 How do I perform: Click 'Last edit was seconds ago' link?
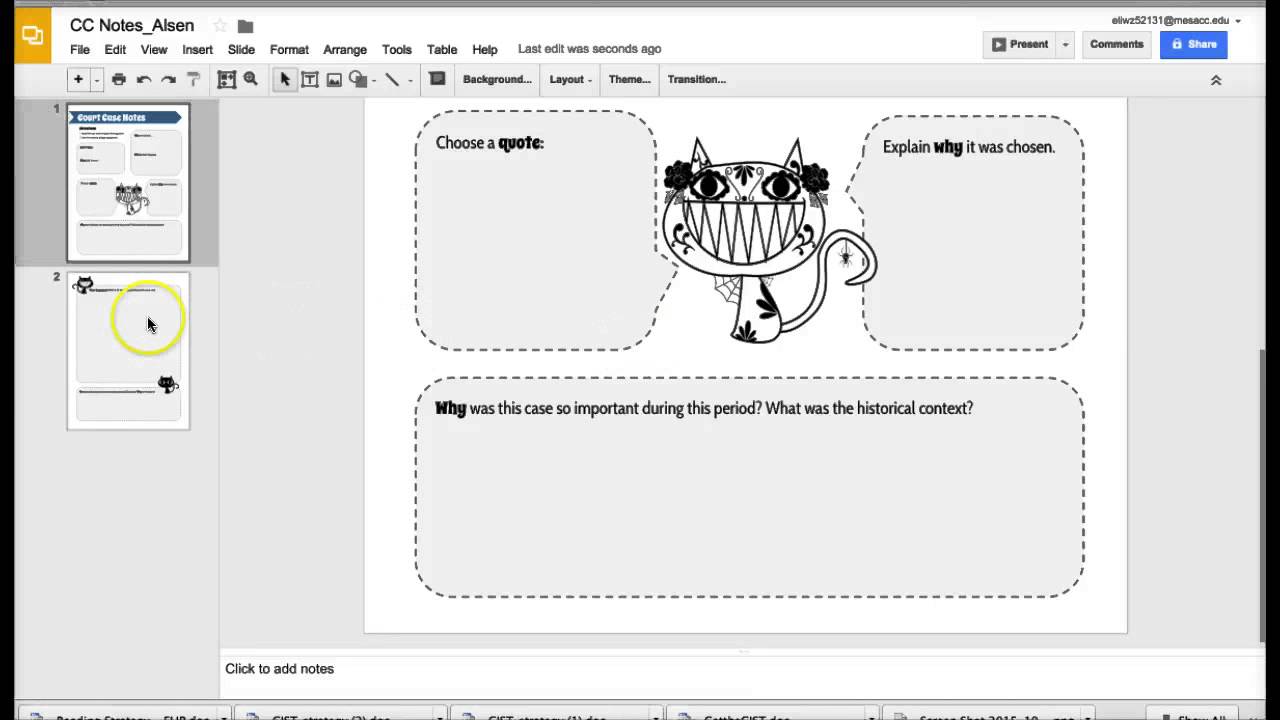pos(589,48)
